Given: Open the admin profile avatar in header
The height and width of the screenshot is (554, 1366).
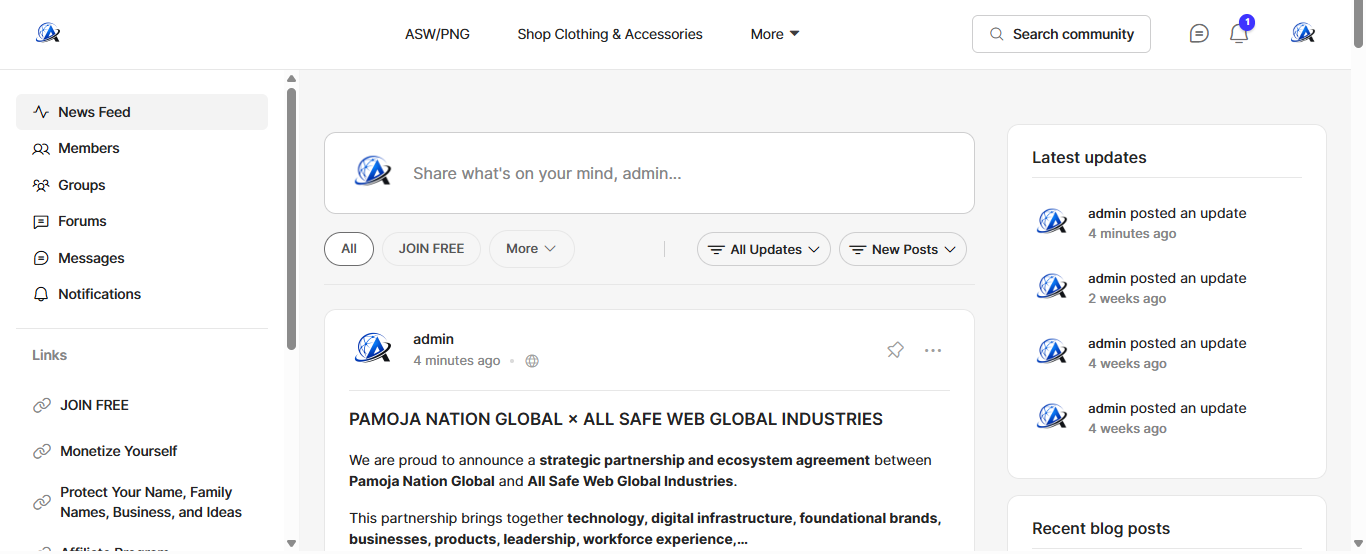Looking at the screenshot, I should [x=1302, y=33].
